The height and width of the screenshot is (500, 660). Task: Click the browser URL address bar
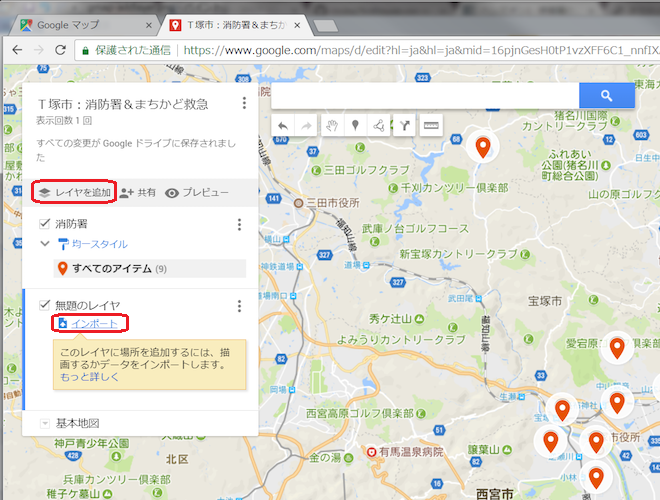(x=366, y=51)
